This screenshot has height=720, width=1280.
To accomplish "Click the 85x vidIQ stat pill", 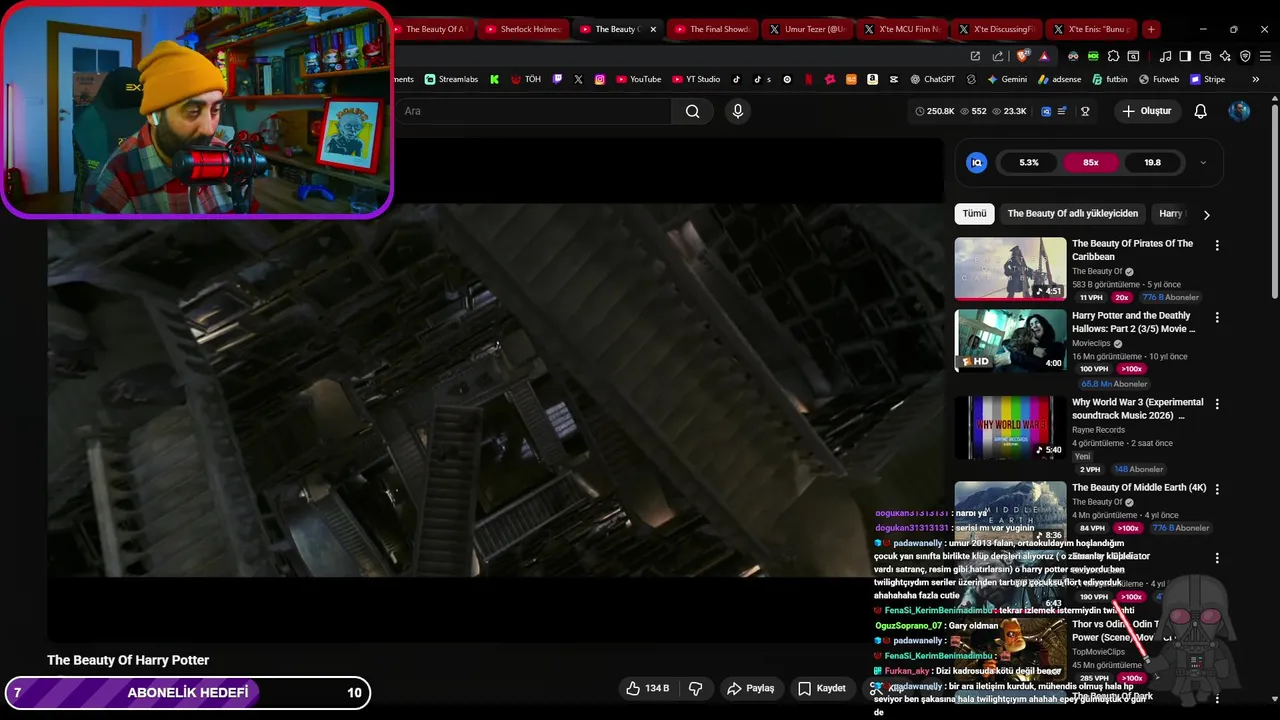I will tap(1090, 162).
